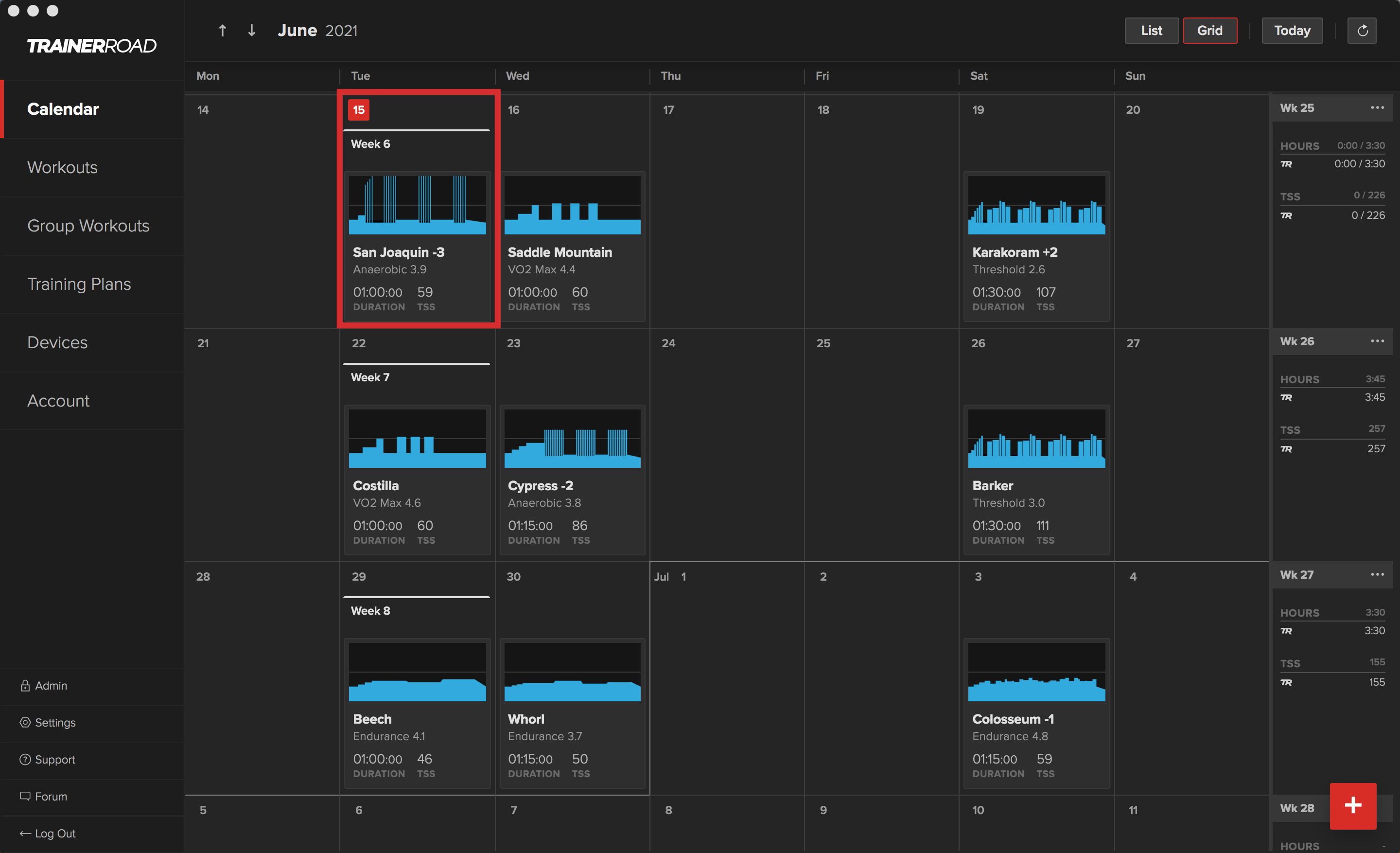Open the Group Workouts section
The height and width of the screenshot is (853, 1400).
point(92,226)
